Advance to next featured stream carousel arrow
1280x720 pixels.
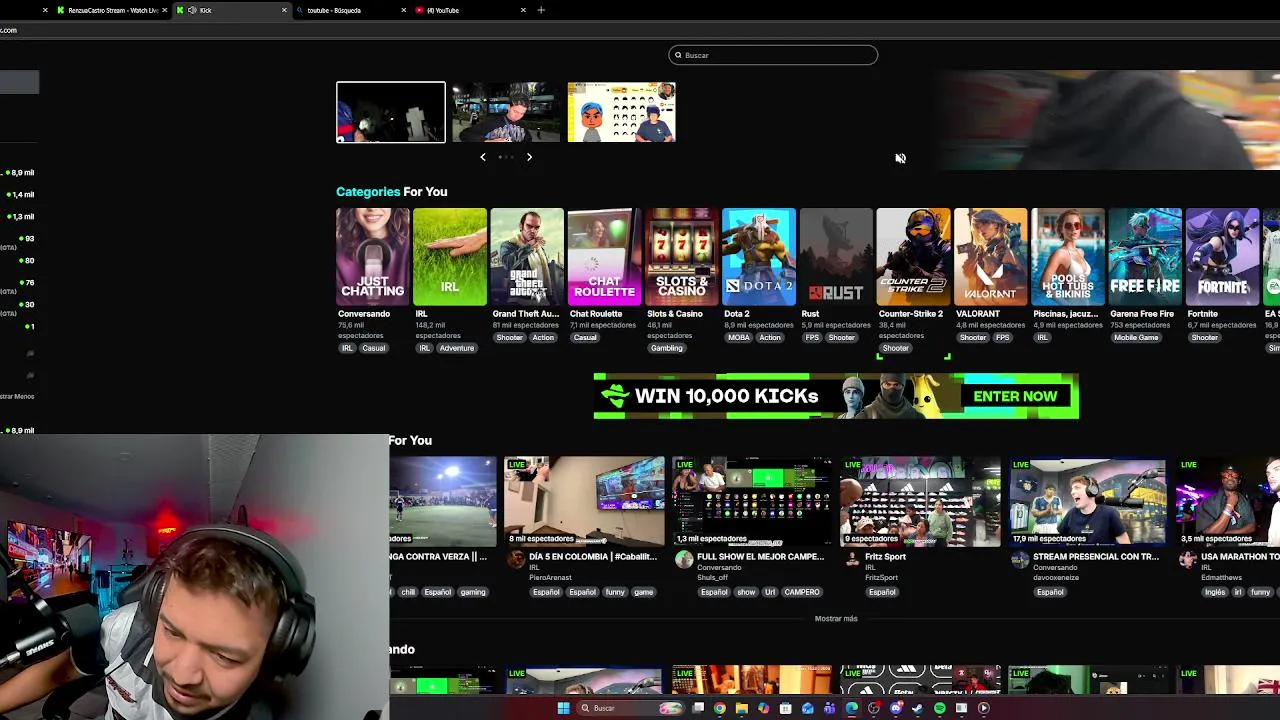pos(529,157)
